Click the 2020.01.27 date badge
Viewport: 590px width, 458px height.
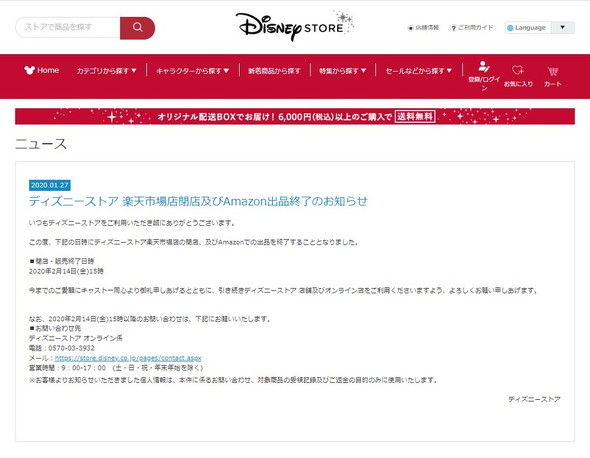point(50,185)
